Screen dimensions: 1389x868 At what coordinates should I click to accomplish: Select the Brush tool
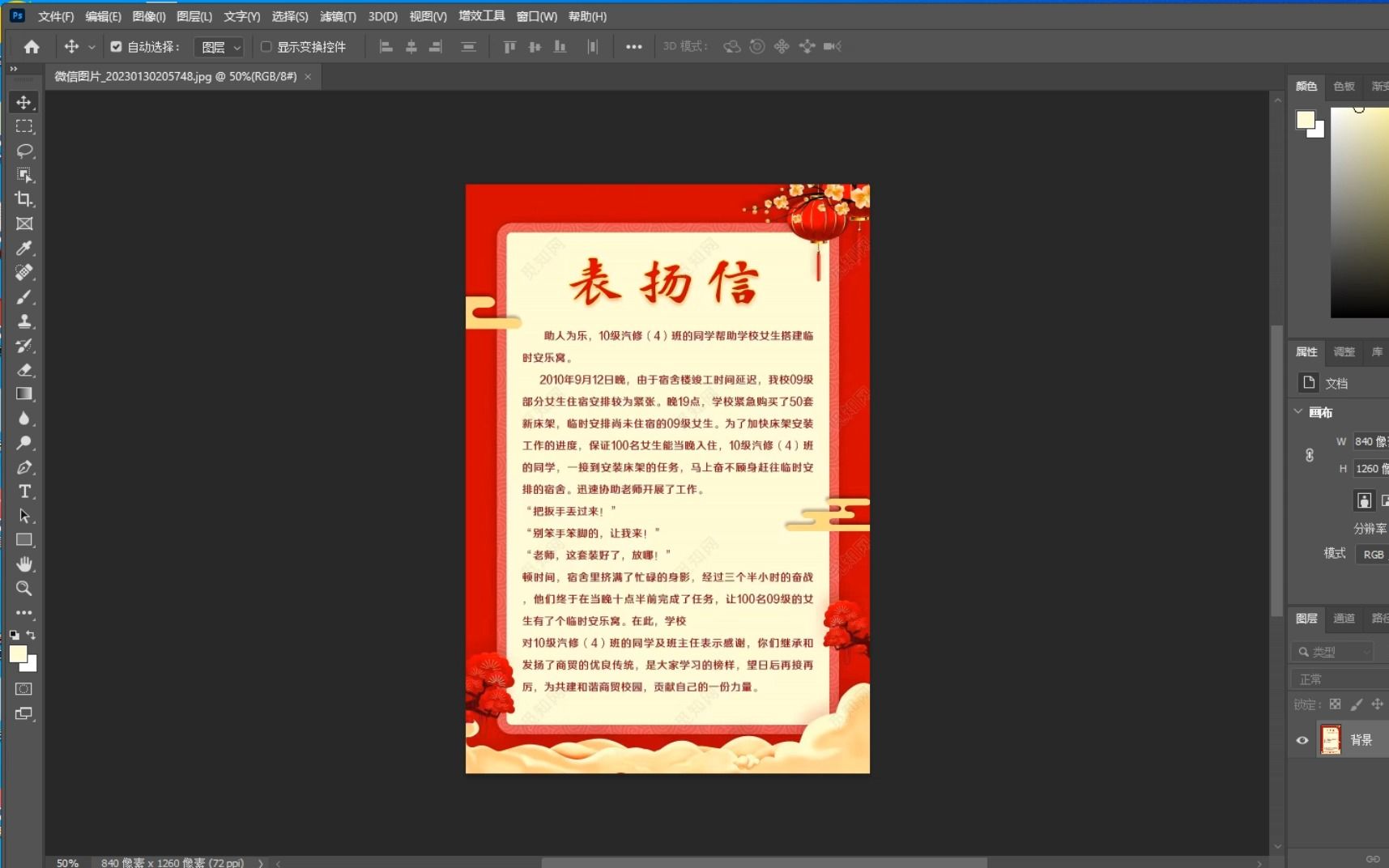tap(23, 296)
